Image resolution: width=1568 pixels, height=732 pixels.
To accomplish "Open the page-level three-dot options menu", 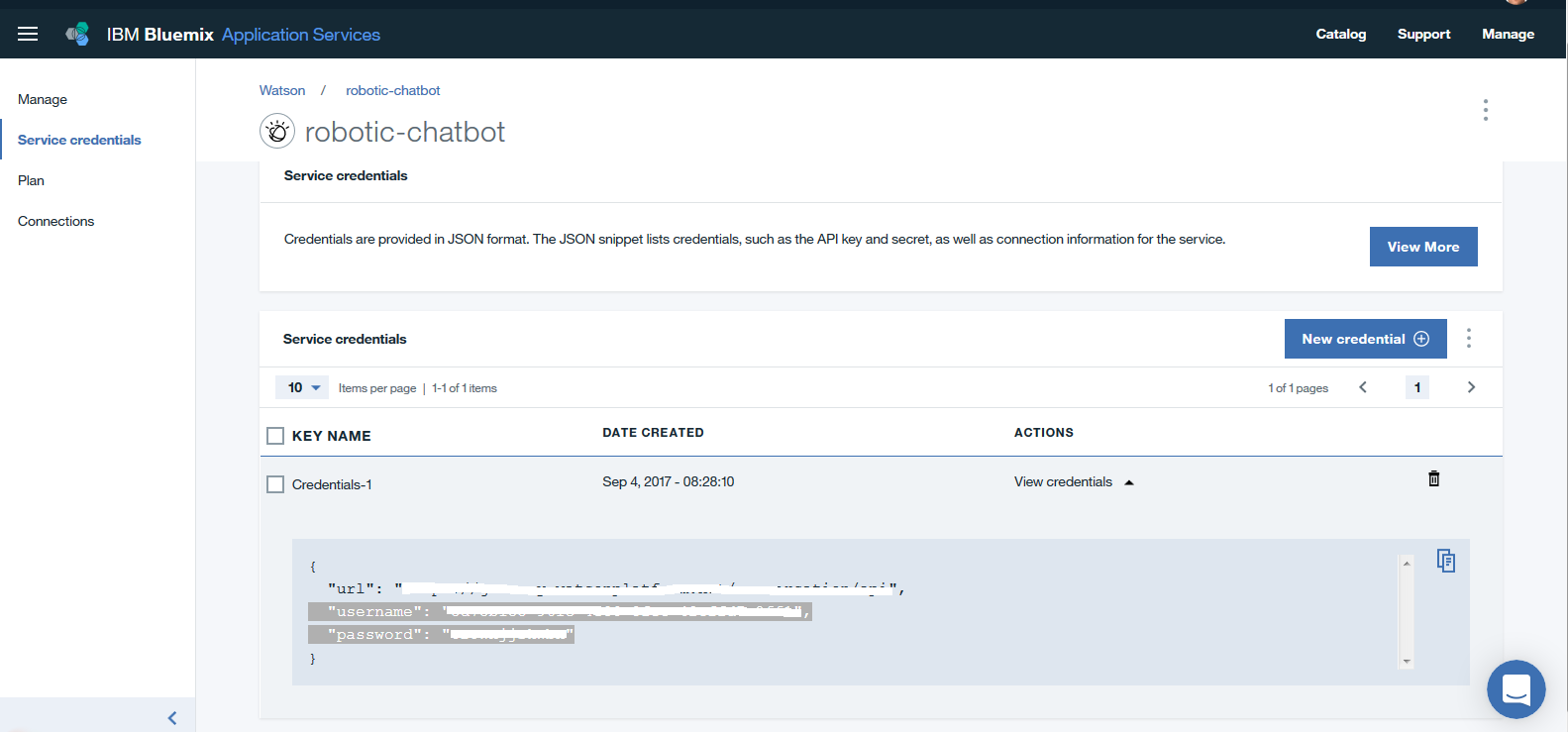I will 1485,110.
